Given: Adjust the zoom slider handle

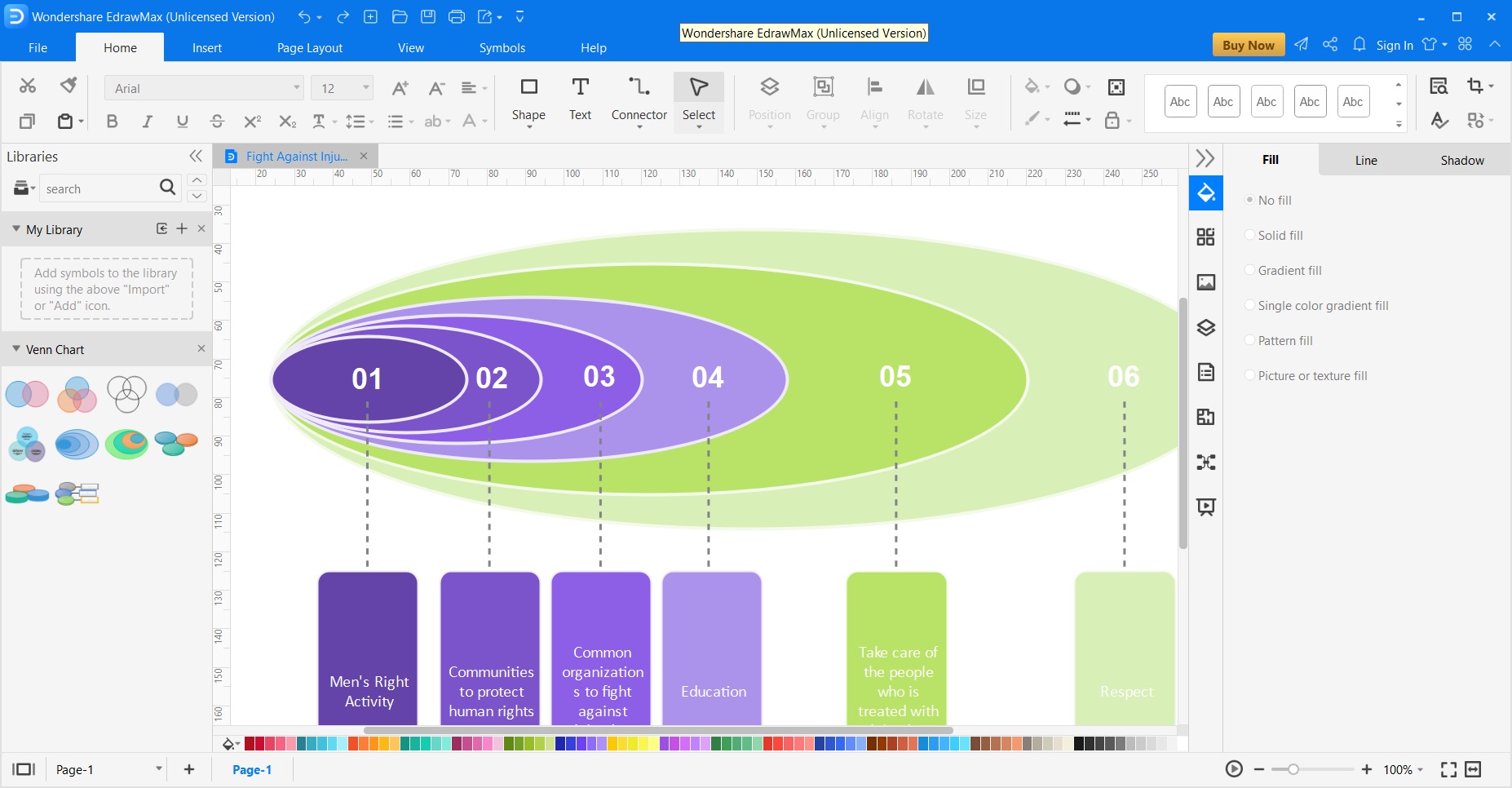Looking at the screenshot, I should pos(1293,769).
